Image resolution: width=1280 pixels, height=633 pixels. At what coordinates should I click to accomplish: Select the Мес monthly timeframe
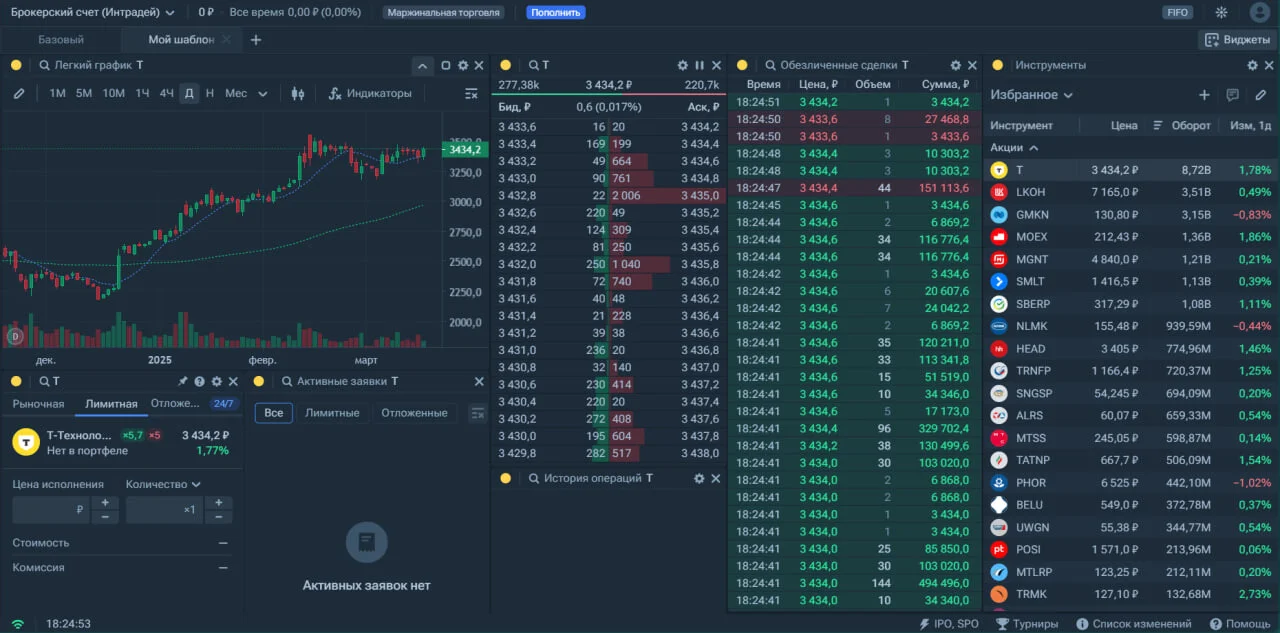coord(236,93)
